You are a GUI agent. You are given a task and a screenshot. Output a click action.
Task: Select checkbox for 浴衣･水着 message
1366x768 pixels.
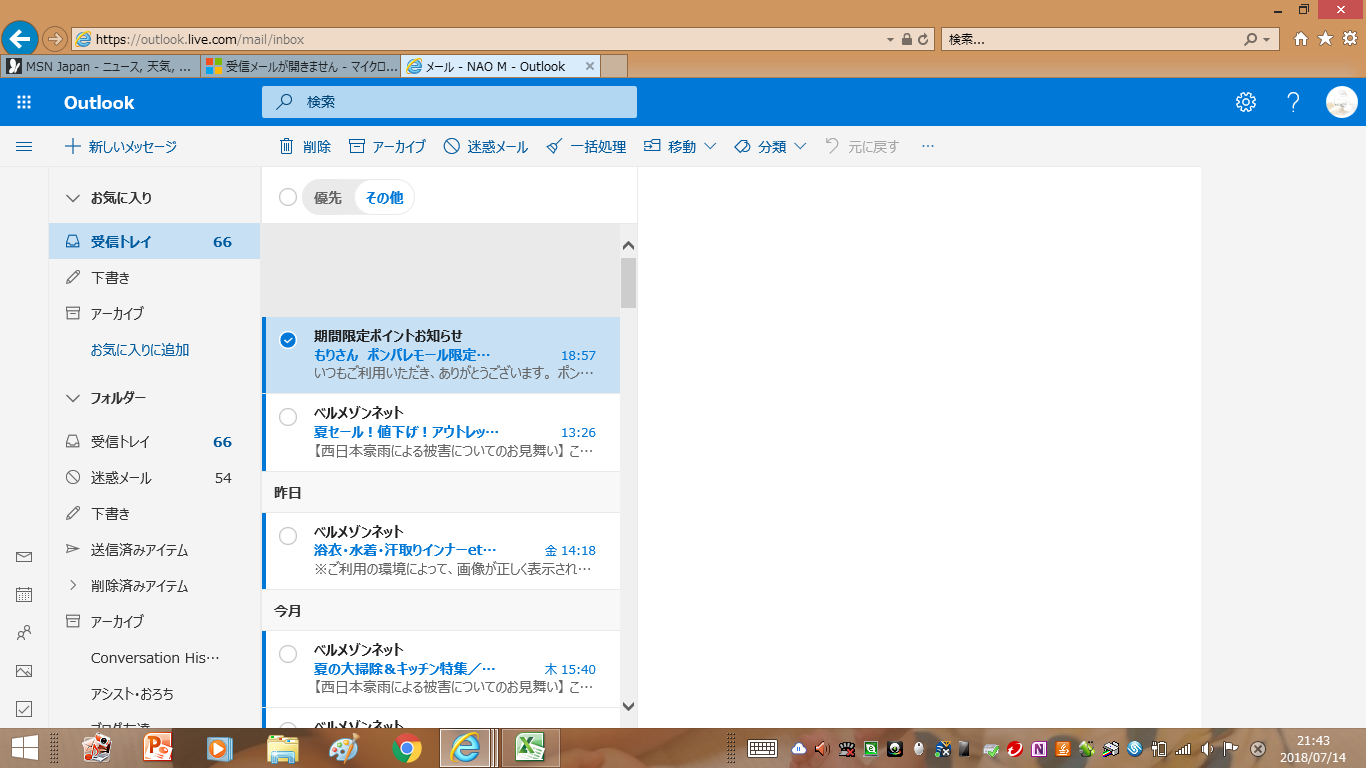click(288, 536)
